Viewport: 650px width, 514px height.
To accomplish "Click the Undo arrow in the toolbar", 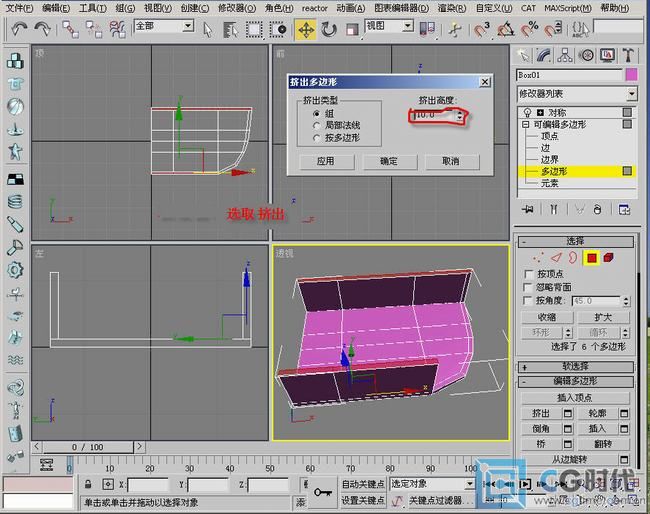I will pyautogui.click(x=19, y=29).
